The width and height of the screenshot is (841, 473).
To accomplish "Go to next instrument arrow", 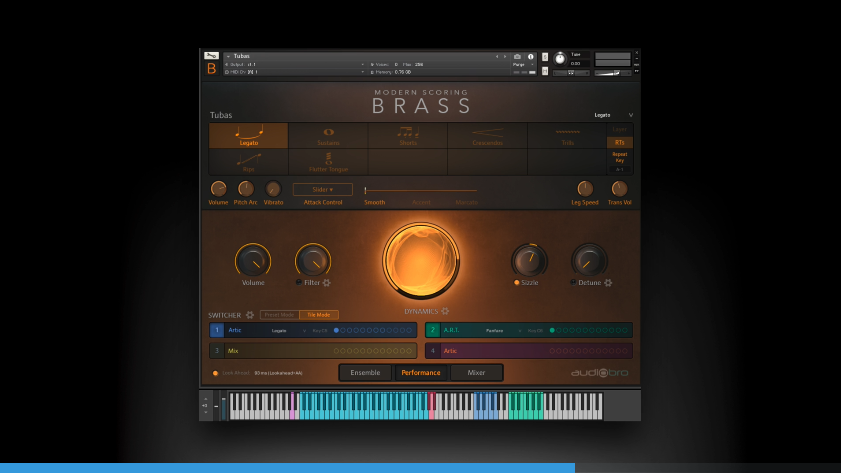I will tap(505, 56).
